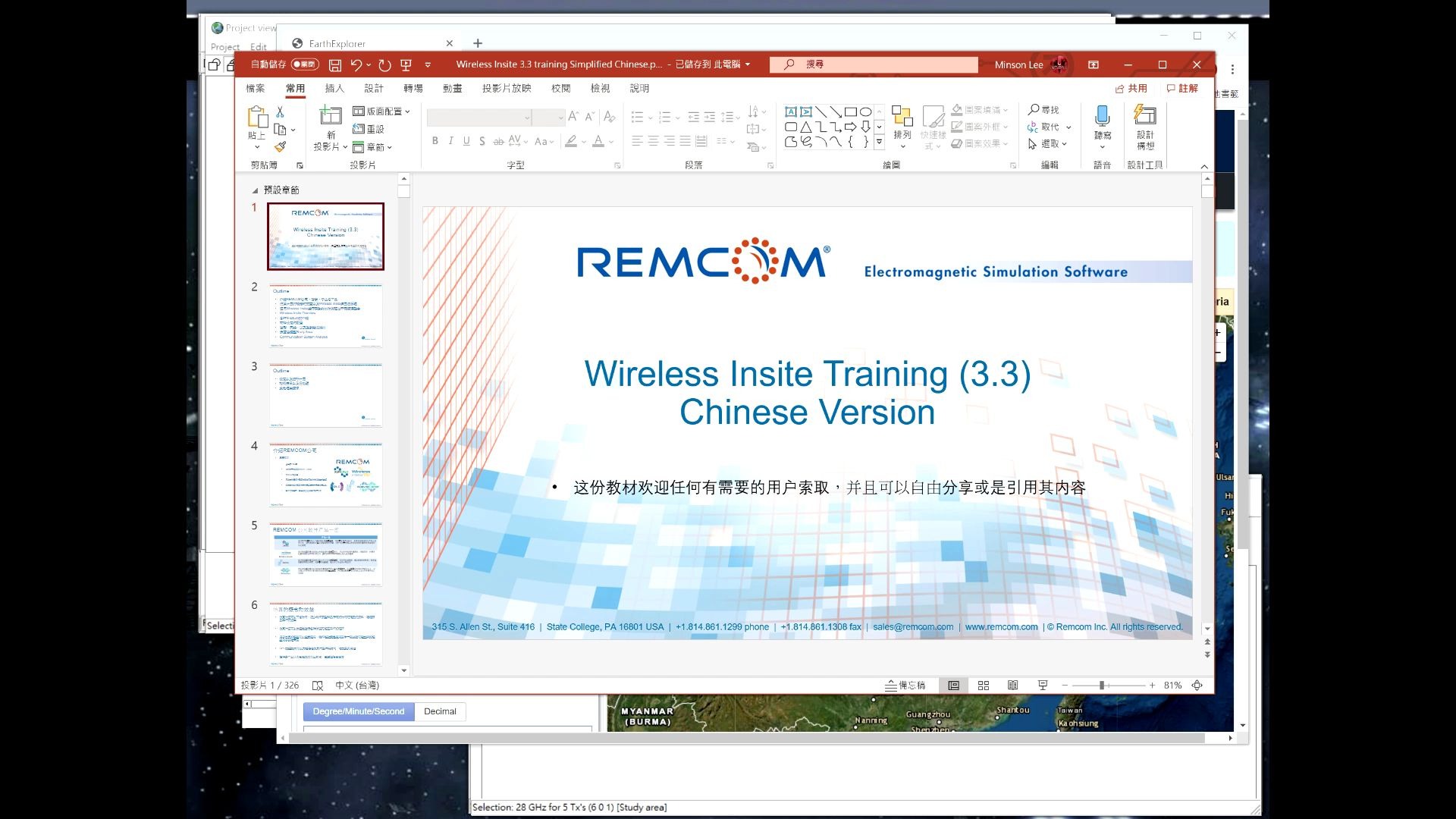Screen dimensions: 1456x819
Task: Click the Save icon next to AutoSave
Action: tap(334, 64)
